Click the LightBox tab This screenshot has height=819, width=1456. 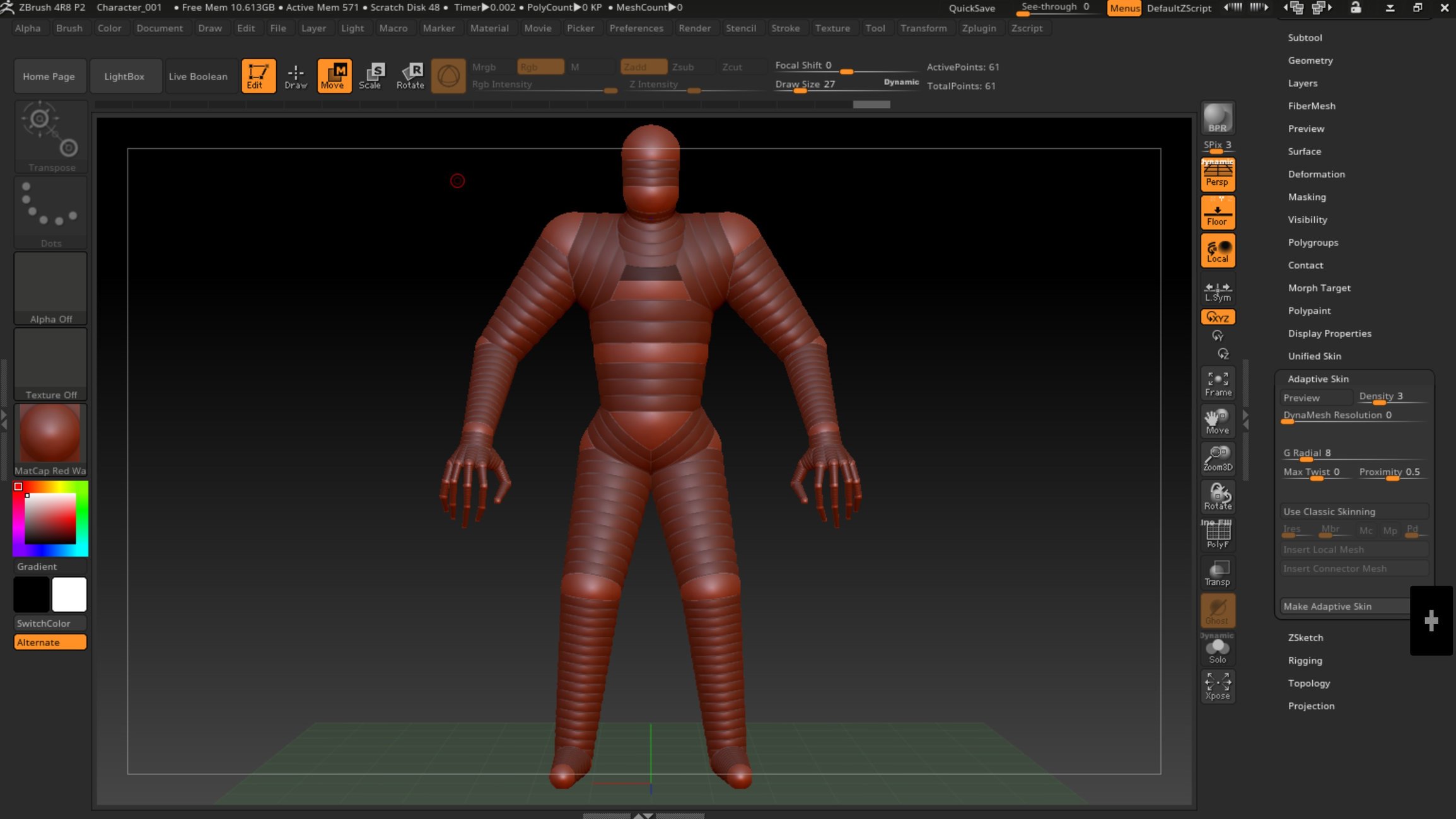click(124, 75)
